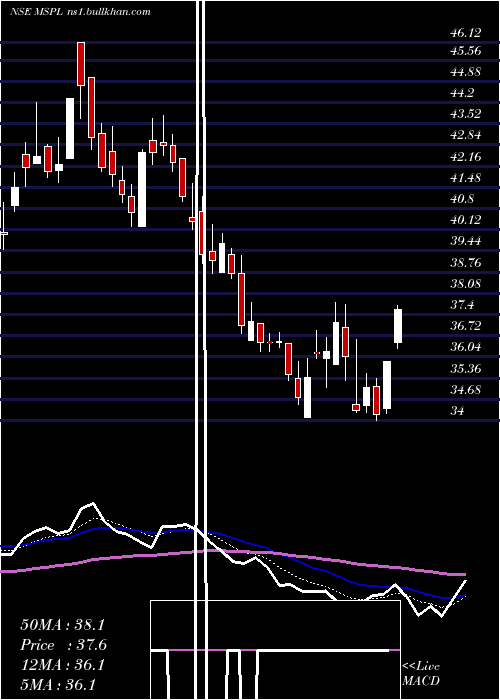Click the 41.48 price axis label

[x=466, y=178]
